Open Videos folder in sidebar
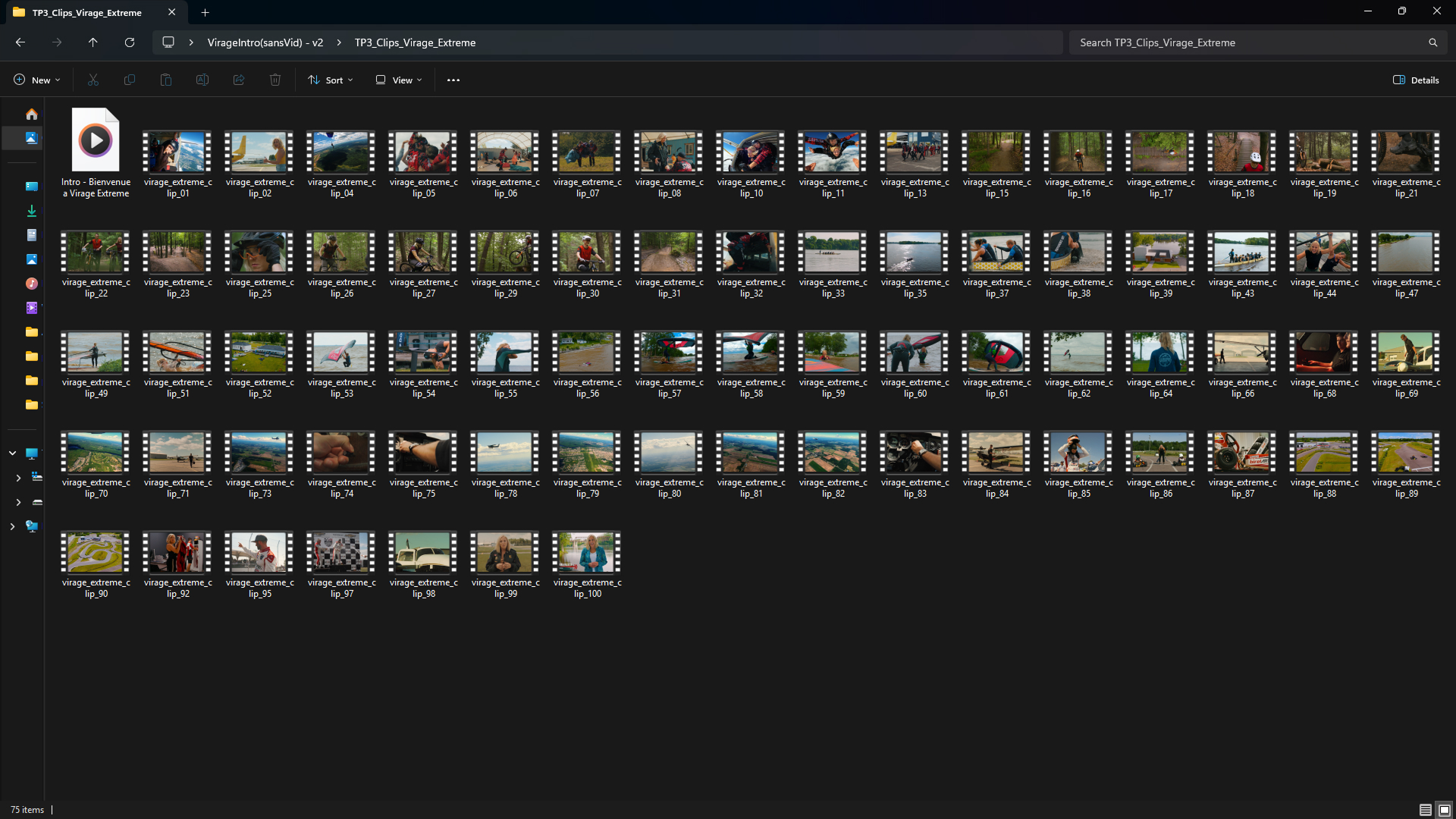This screenshot has height=819, width=1456. (x=31, y=308)
